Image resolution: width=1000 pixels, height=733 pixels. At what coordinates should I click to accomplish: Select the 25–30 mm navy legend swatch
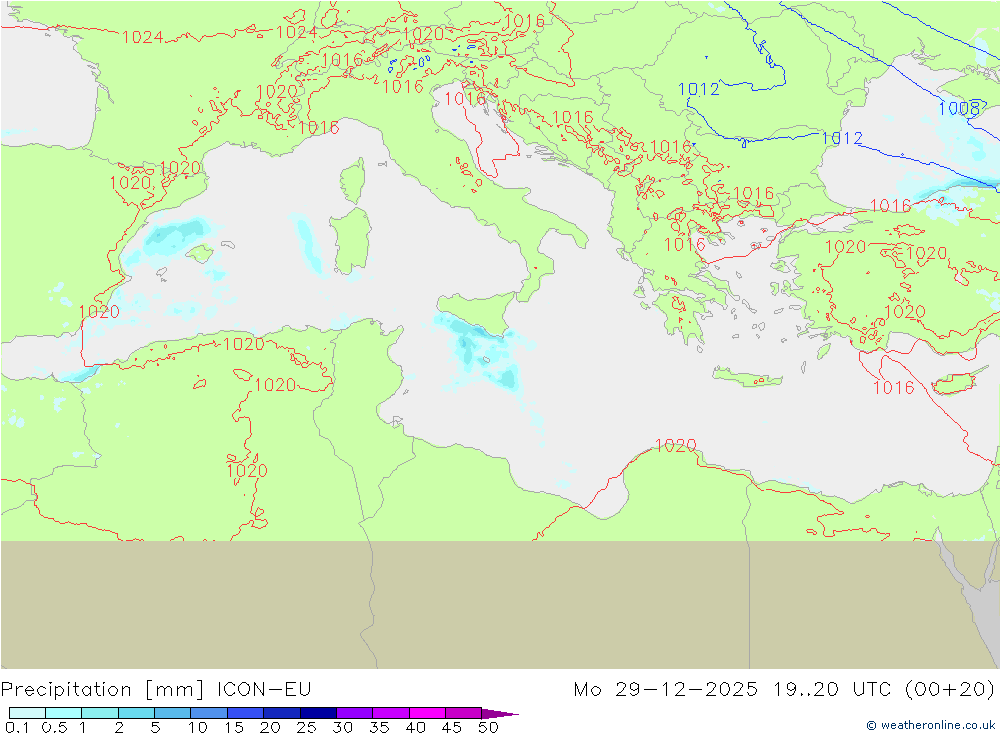coord(318,713)
